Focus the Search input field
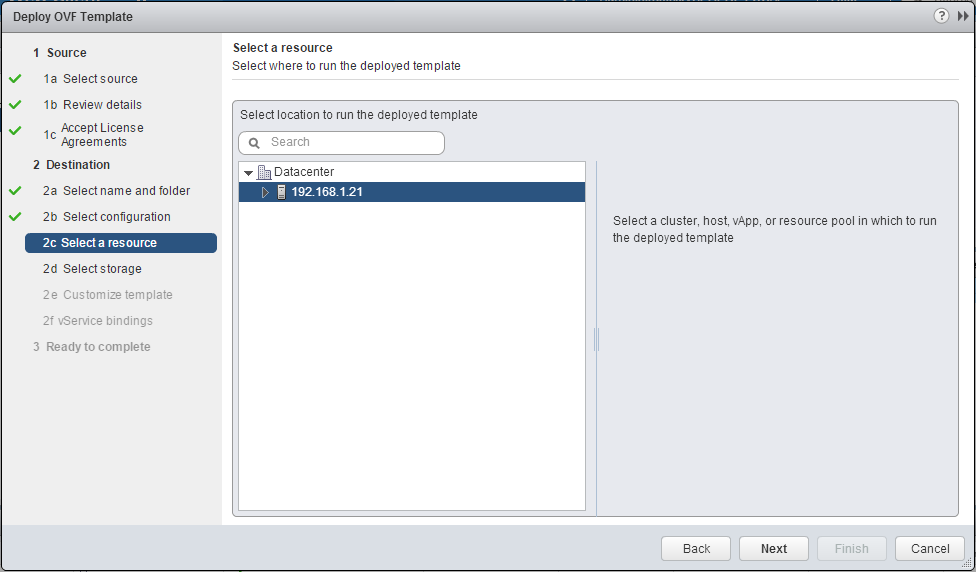Viewport: 976px width, 572px height. point(352,143)
